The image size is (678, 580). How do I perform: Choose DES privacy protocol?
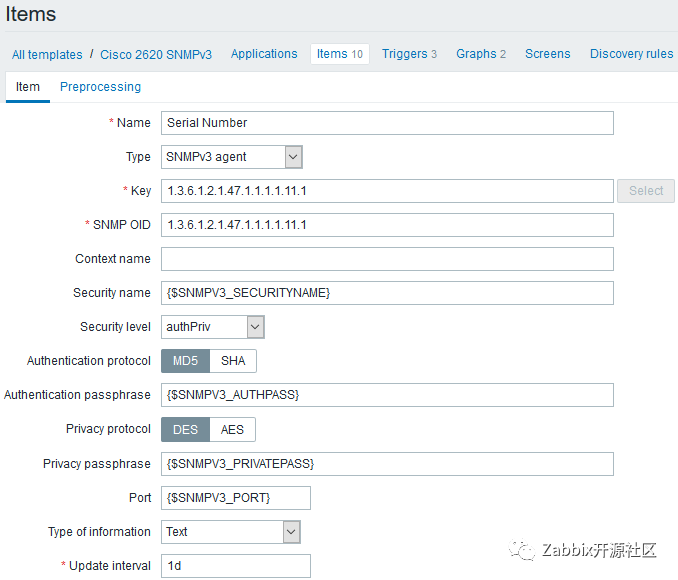pos(185,429)
